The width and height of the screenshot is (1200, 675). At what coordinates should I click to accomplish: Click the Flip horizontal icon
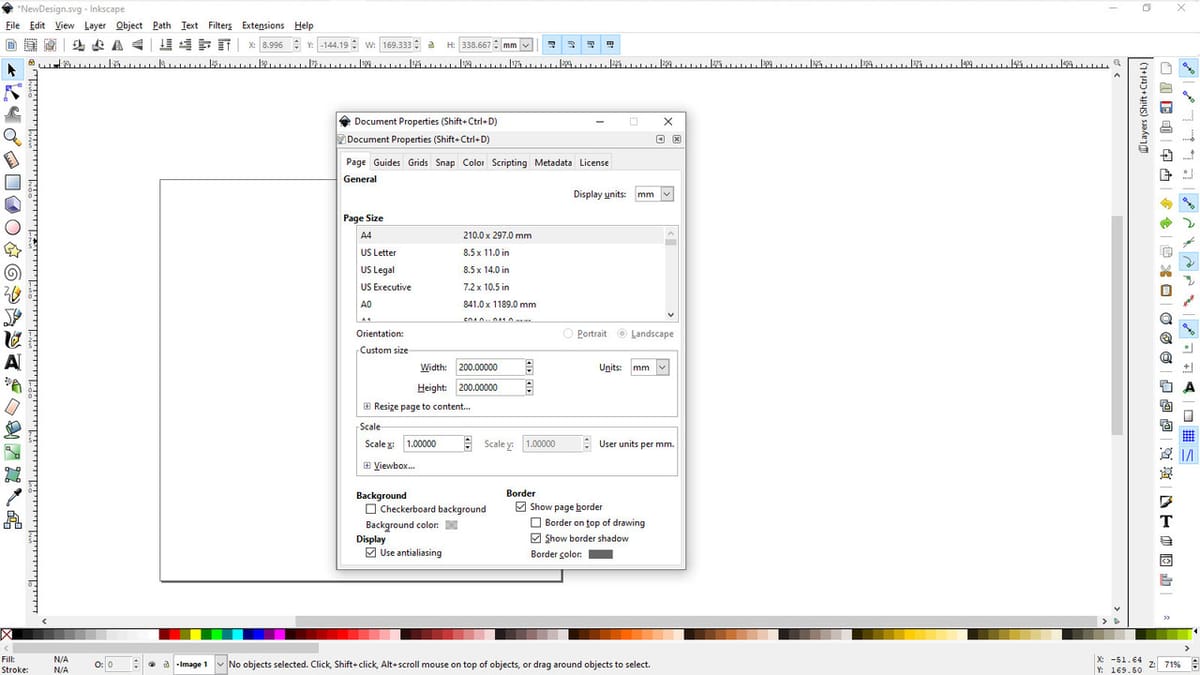point(118,45)
